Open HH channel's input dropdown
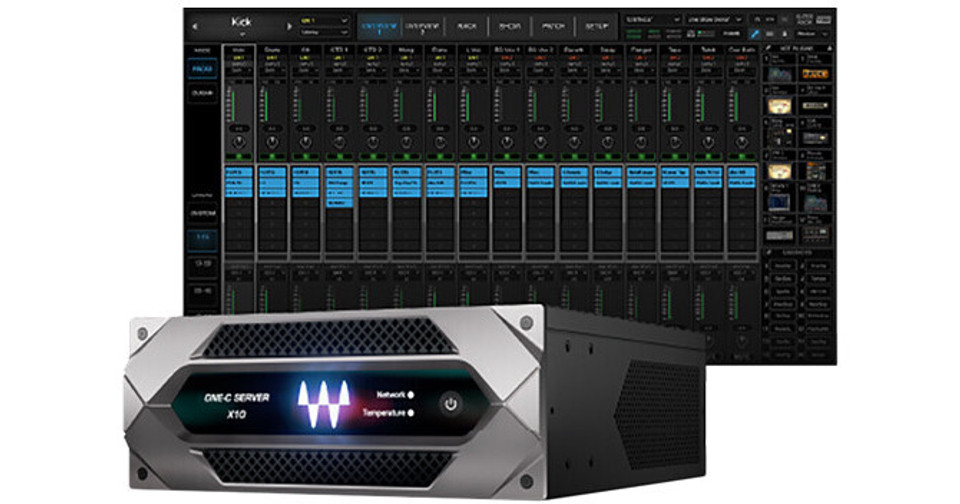Screen dimensions: 960x504 [305, 71]
